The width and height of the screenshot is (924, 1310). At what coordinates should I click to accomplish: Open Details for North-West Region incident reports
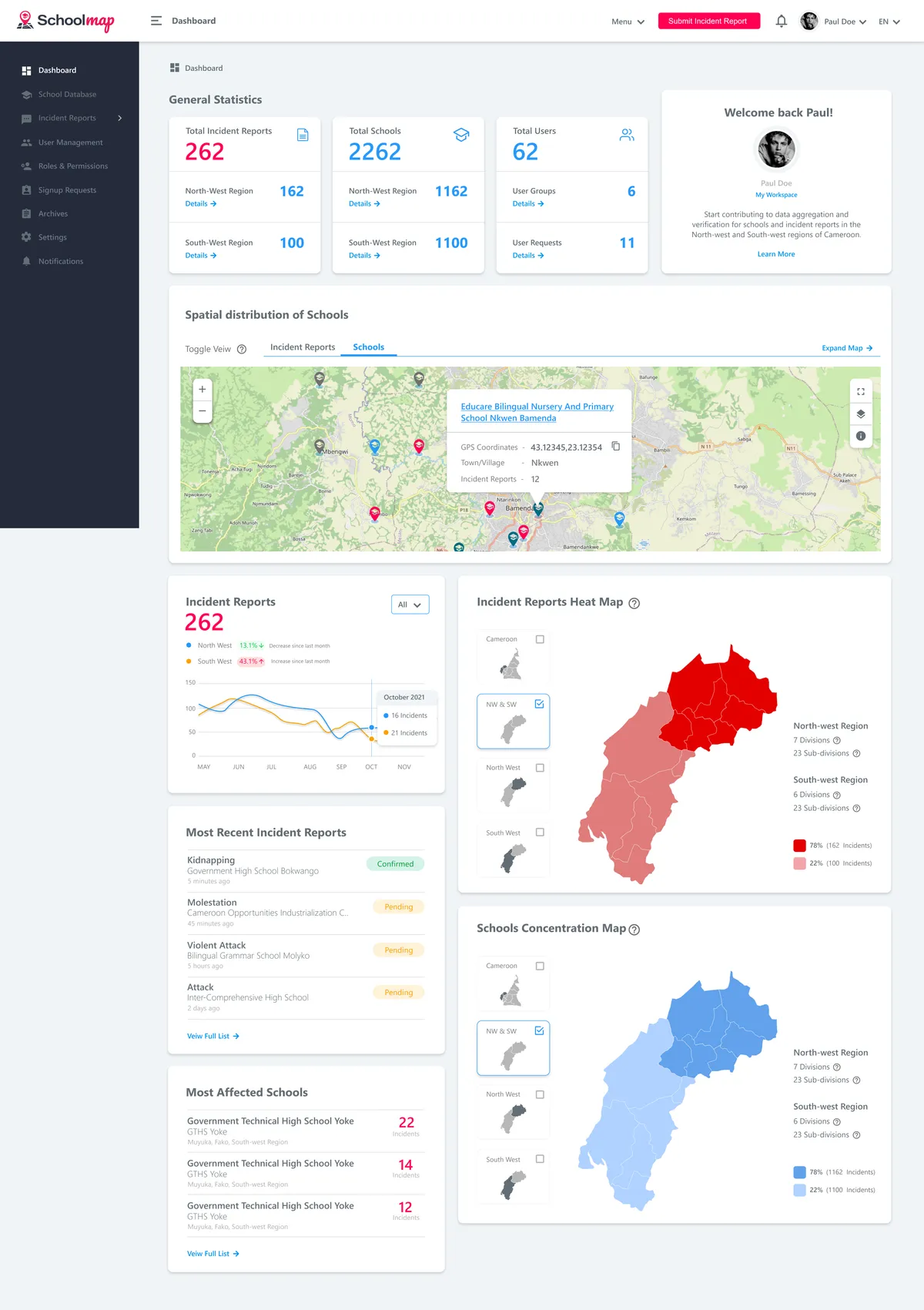[201, 204]
